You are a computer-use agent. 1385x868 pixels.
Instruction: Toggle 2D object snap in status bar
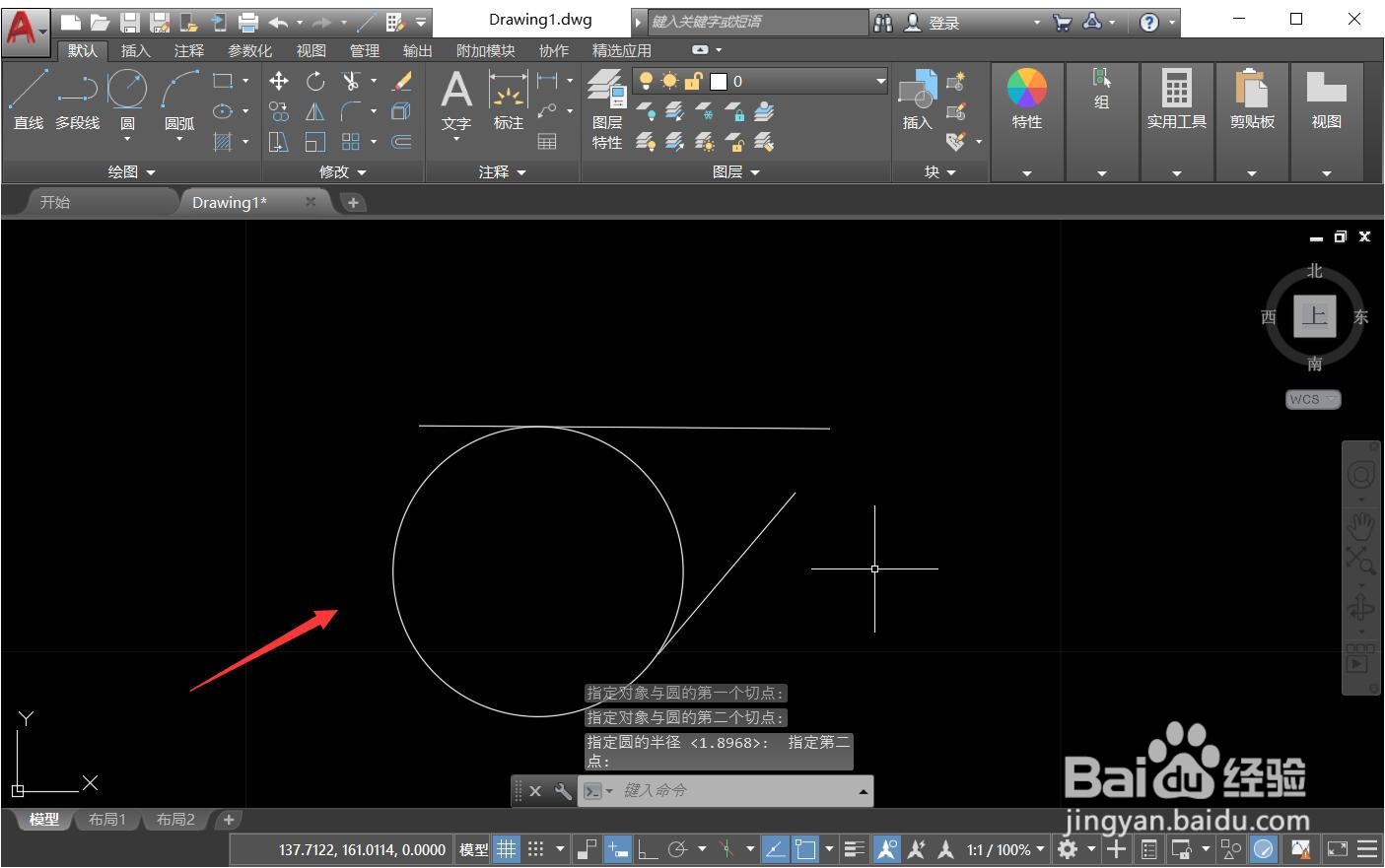(x=805, y=849)
